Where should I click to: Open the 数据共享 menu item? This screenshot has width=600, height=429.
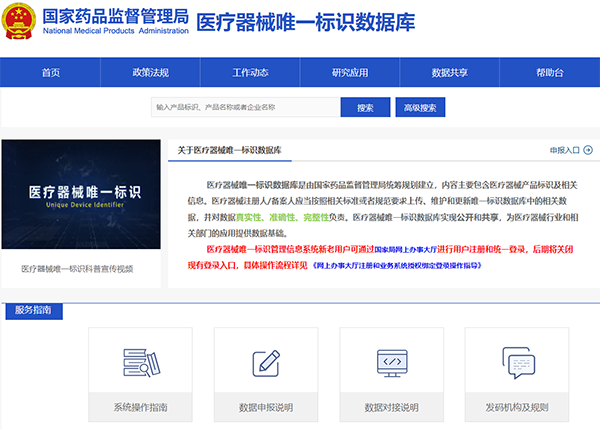450,72
